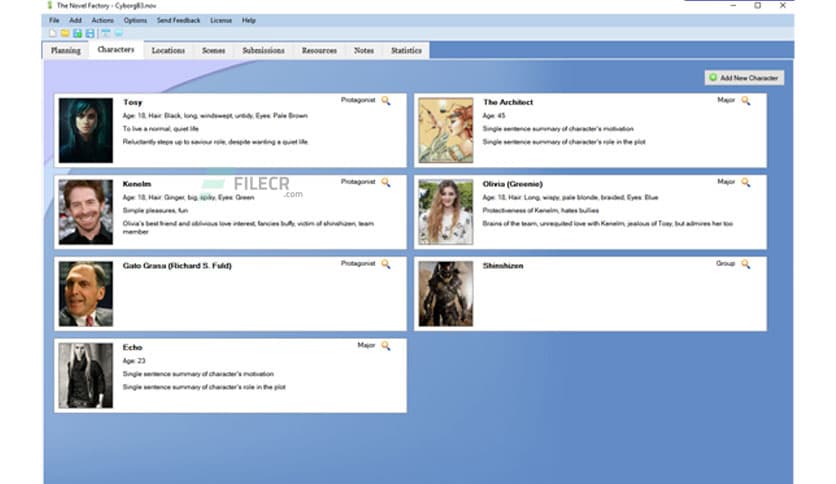This screenshot has width=836, height=484.
Task: Click 'Reluctantly steps up to saviour role' line
Action: pos(215,142)
